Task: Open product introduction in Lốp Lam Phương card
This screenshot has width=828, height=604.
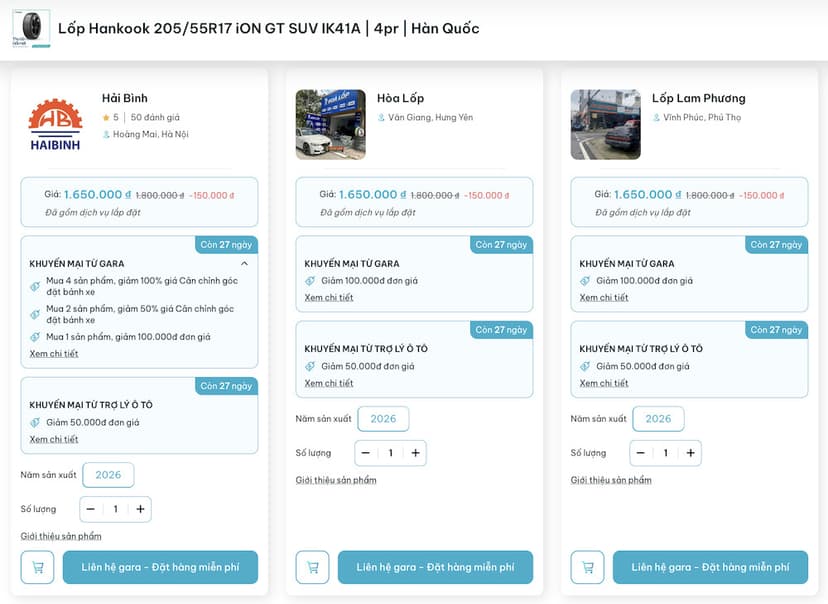Action: pyautogui.click(x=611, y=480)
